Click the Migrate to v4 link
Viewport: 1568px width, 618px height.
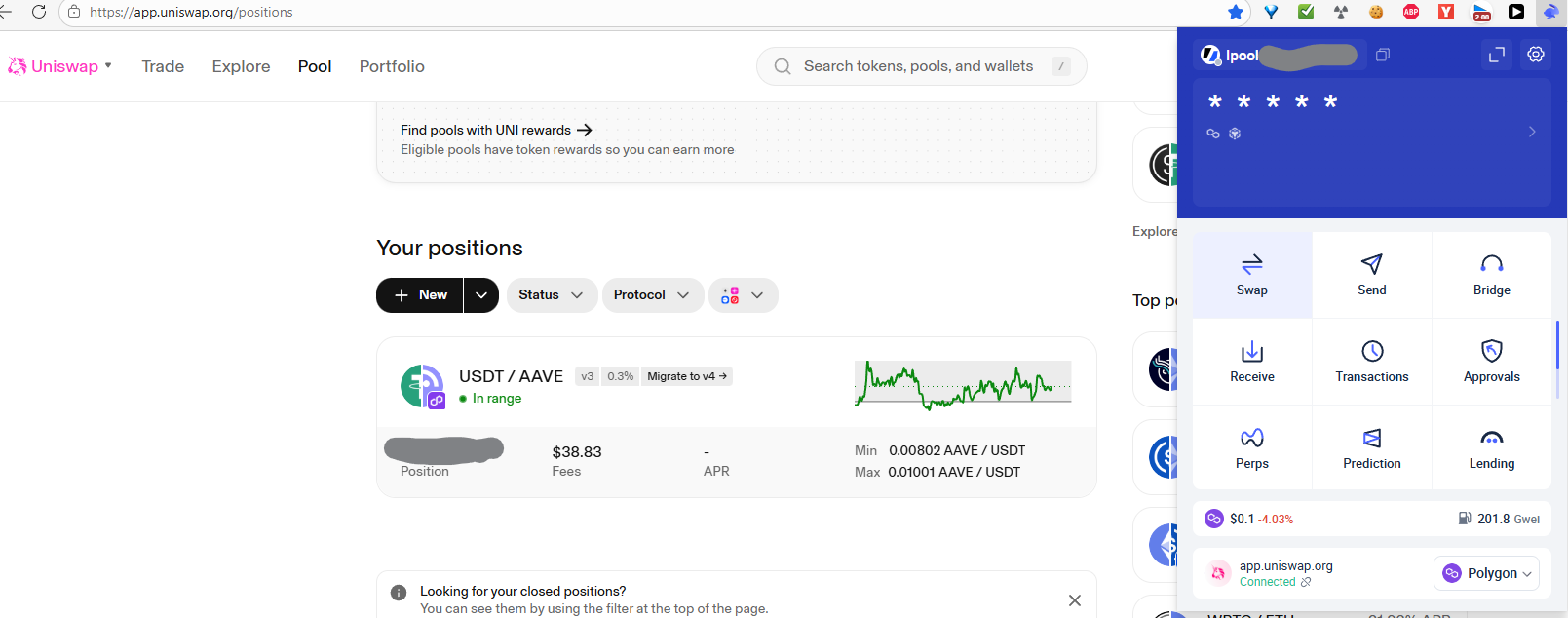point(686,376)
